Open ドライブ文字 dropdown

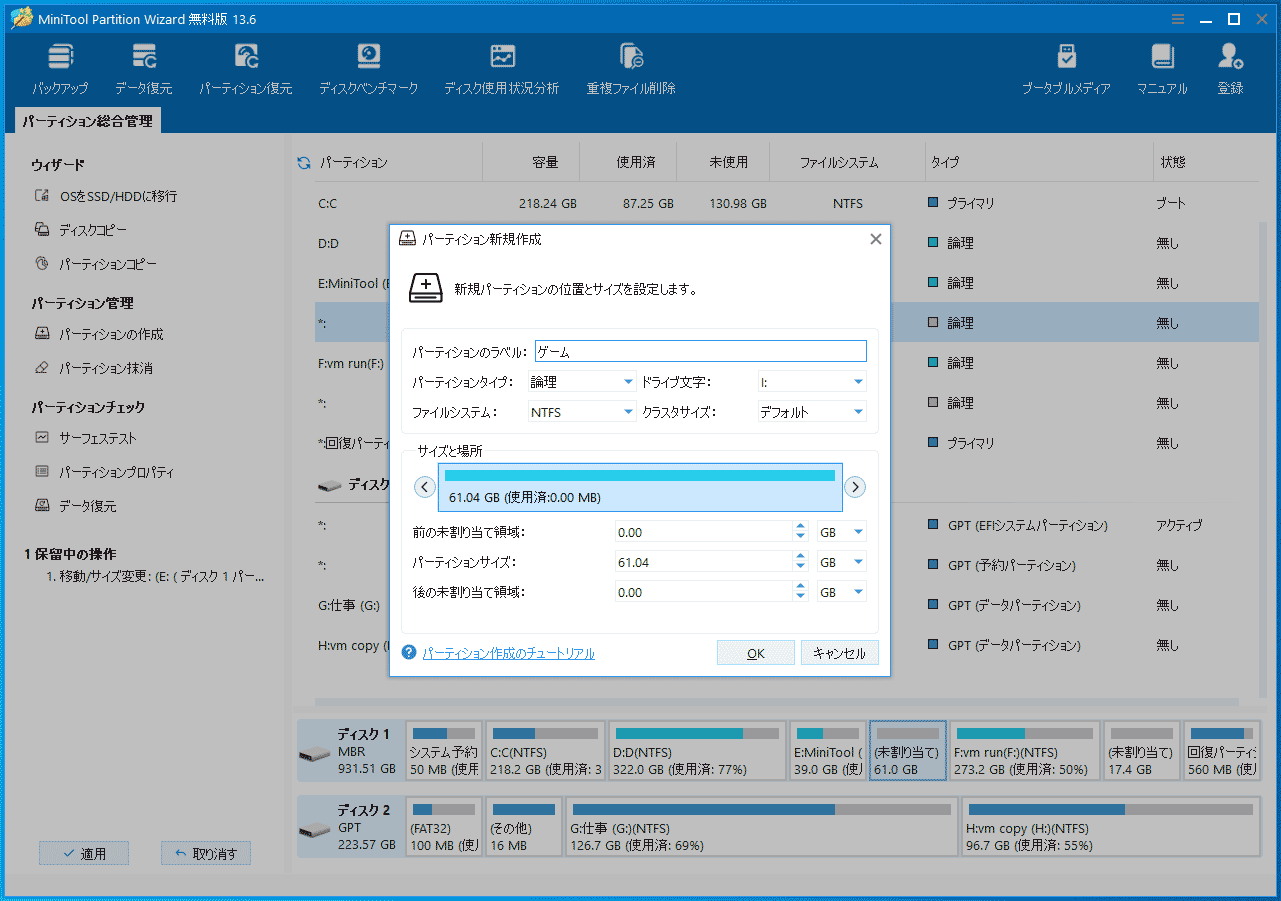pyautogui.click(x=812, y=381)
